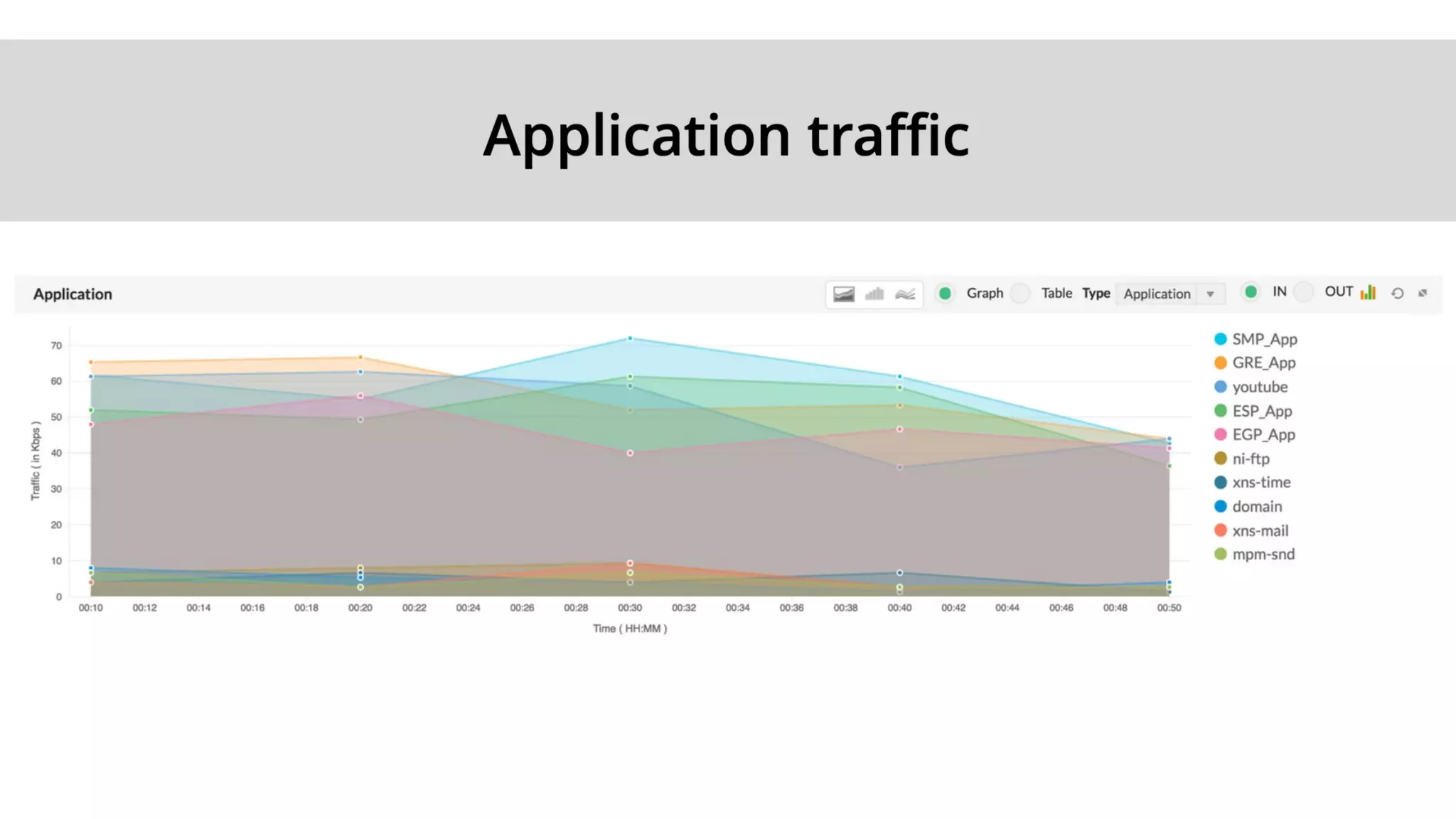Select the OUT traffic radio button
The width and height of the screenshot is (1456, 819).
click(x=1303, y=291)
